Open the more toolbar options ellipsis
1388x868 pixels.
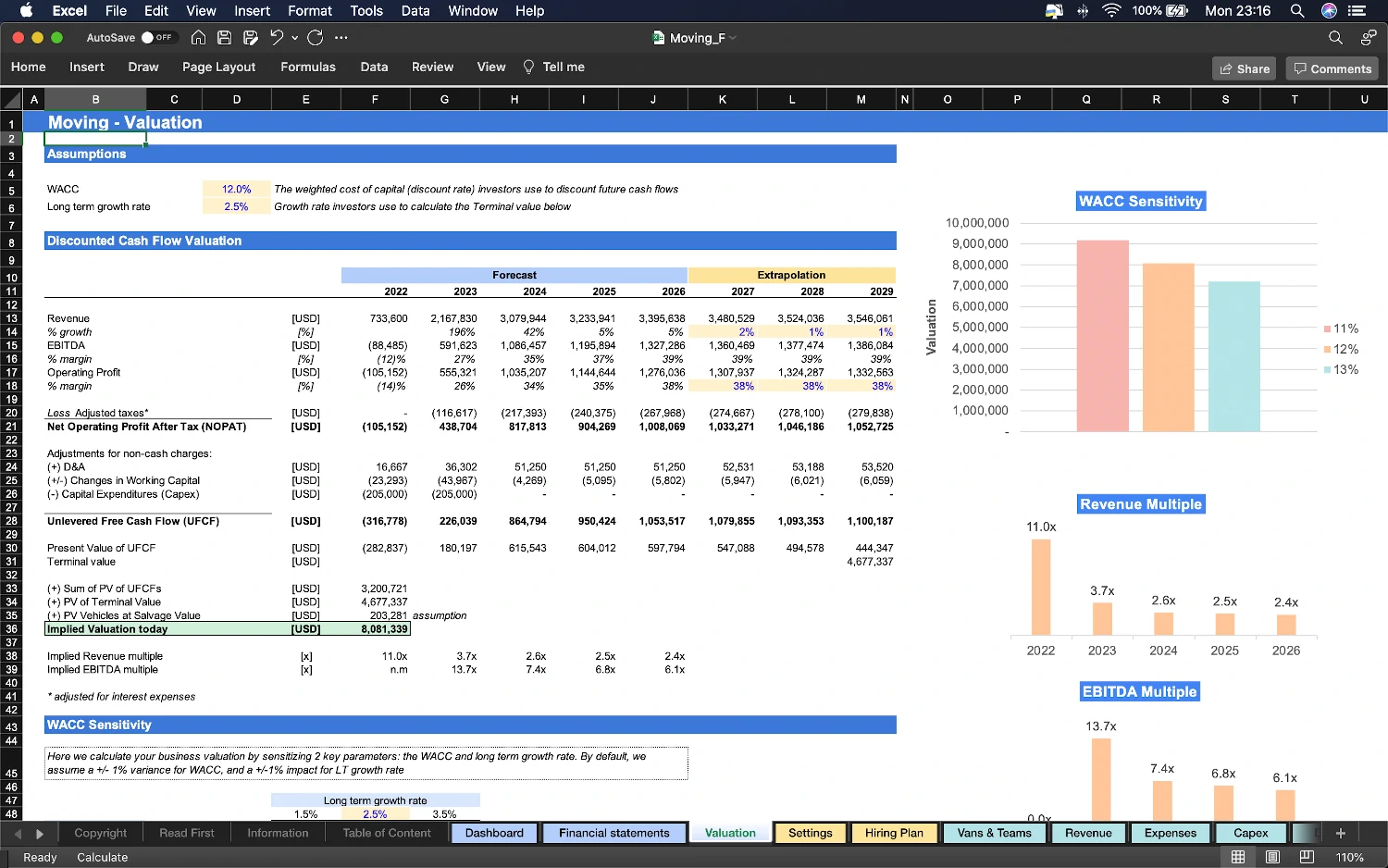pyautogui.click(x=341, y=38)
